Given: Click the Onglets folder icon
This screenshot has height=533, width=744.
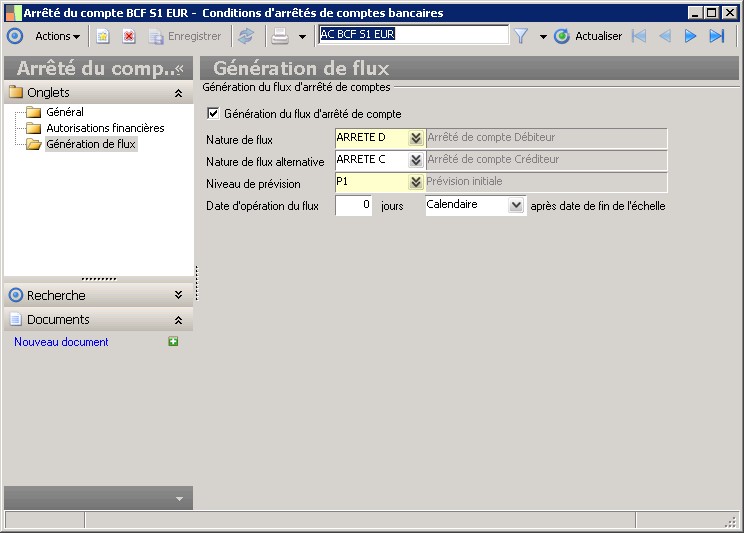Looking at the screenshot, I should click(x=16, y=92).
